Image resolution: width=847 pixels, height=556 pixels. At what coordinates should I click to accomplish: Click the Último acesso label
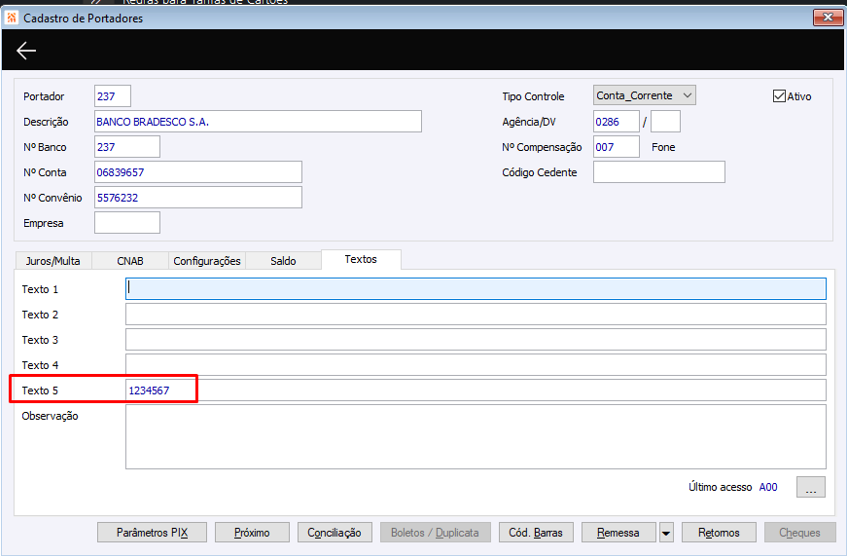click(x=720, y=487)
